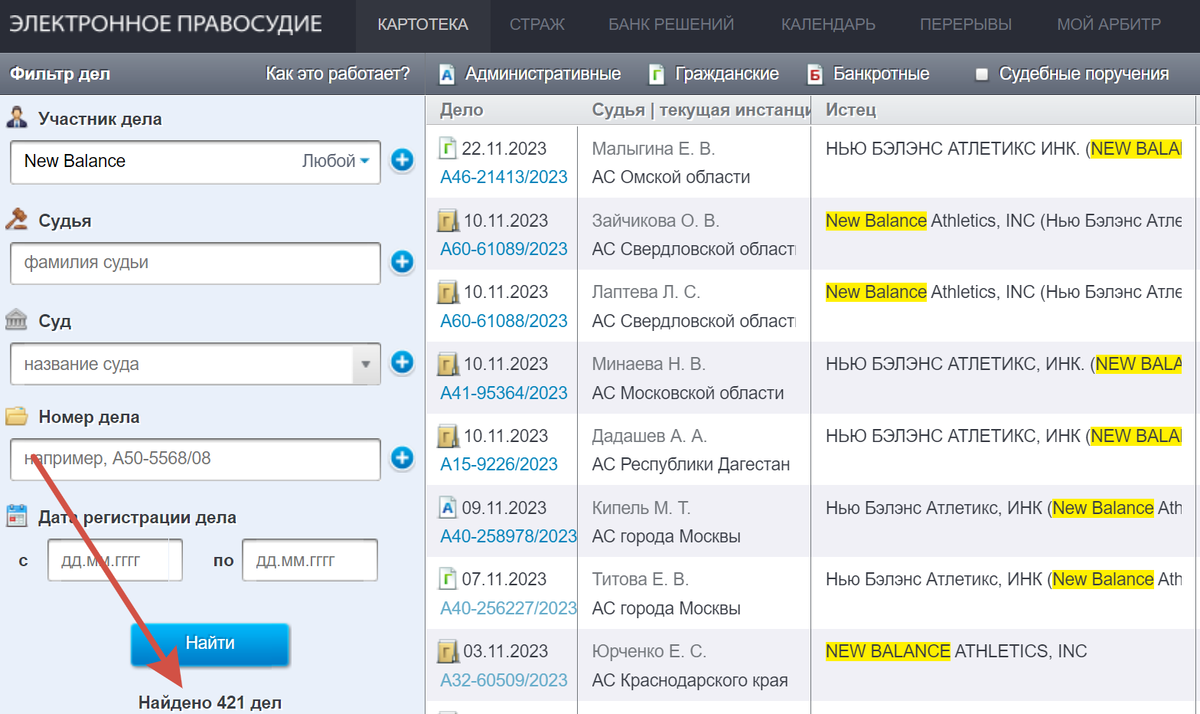Image resolution: width=1200 pixels, height=714 pixels.
Task: Click the judge surname input field
Action: [195, 263]
